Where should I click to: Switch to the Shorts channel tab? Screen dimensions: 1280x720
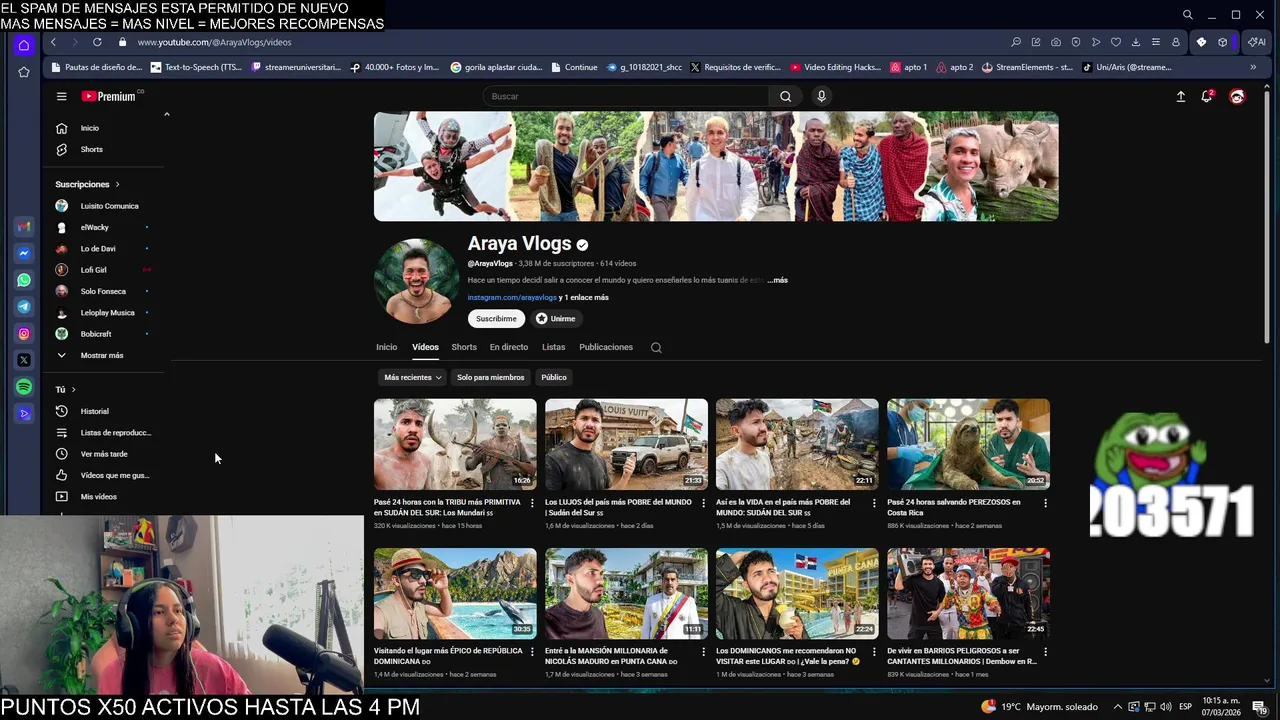(x=464, y=347)
